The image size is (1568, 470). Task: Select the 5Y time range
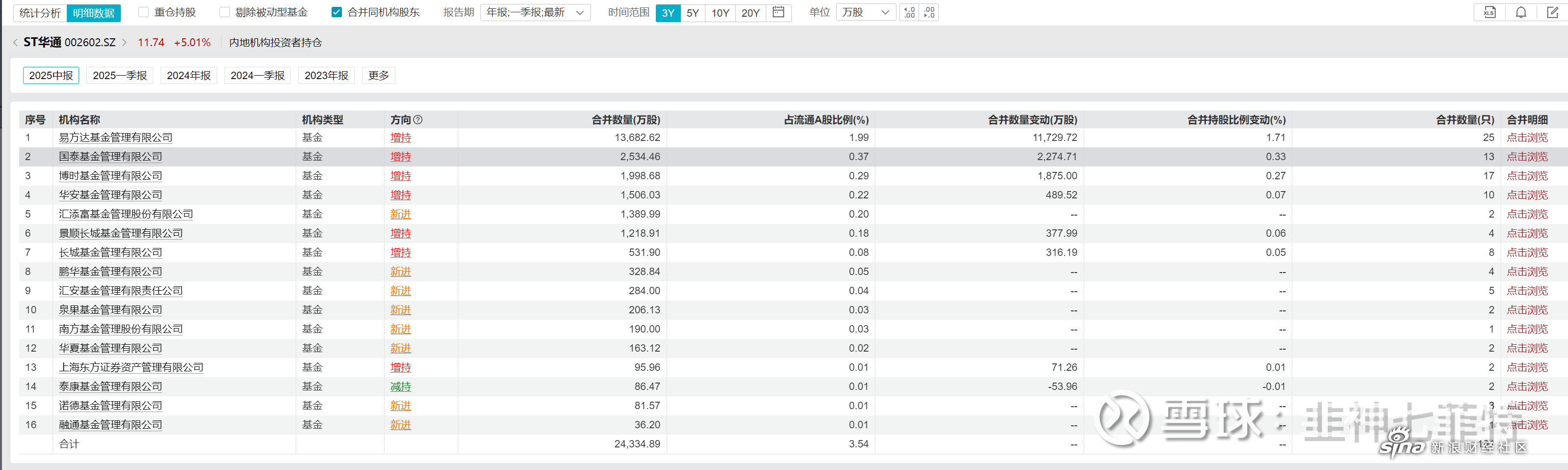point(693,13)
